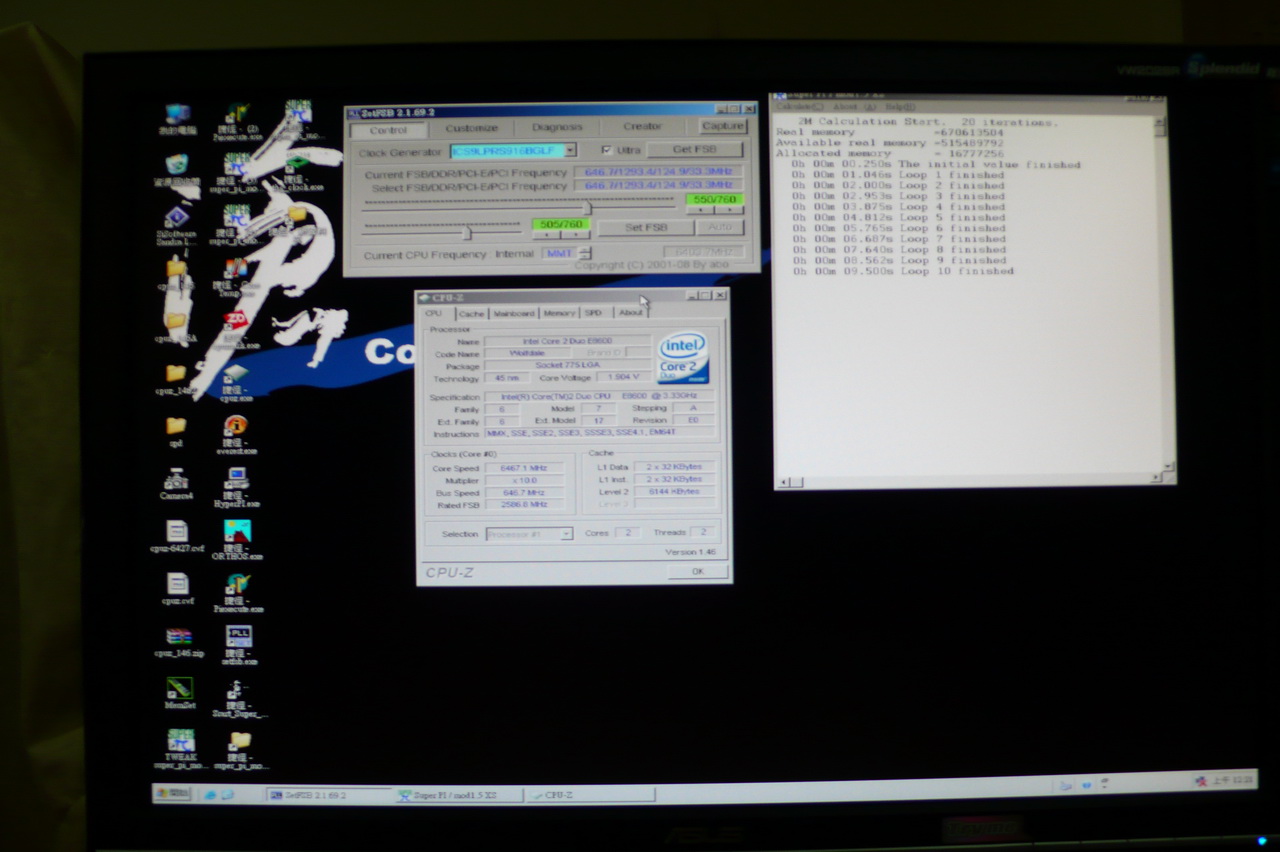Click the upper FSB slider handle

pyautogui.click(x=587, y=207)
